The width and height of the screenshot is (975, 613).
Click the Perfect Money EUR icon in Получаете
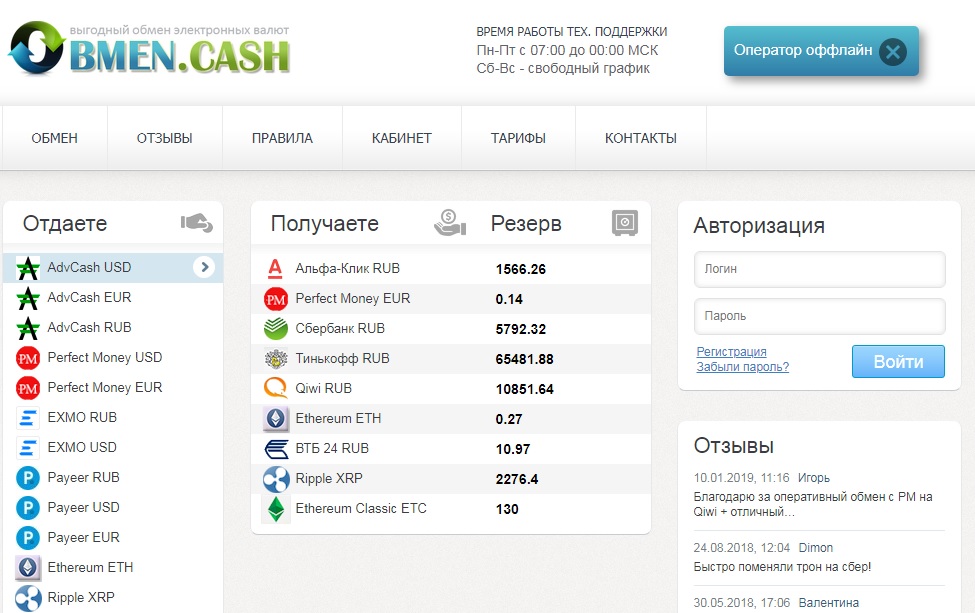click(x=275, y=299)
